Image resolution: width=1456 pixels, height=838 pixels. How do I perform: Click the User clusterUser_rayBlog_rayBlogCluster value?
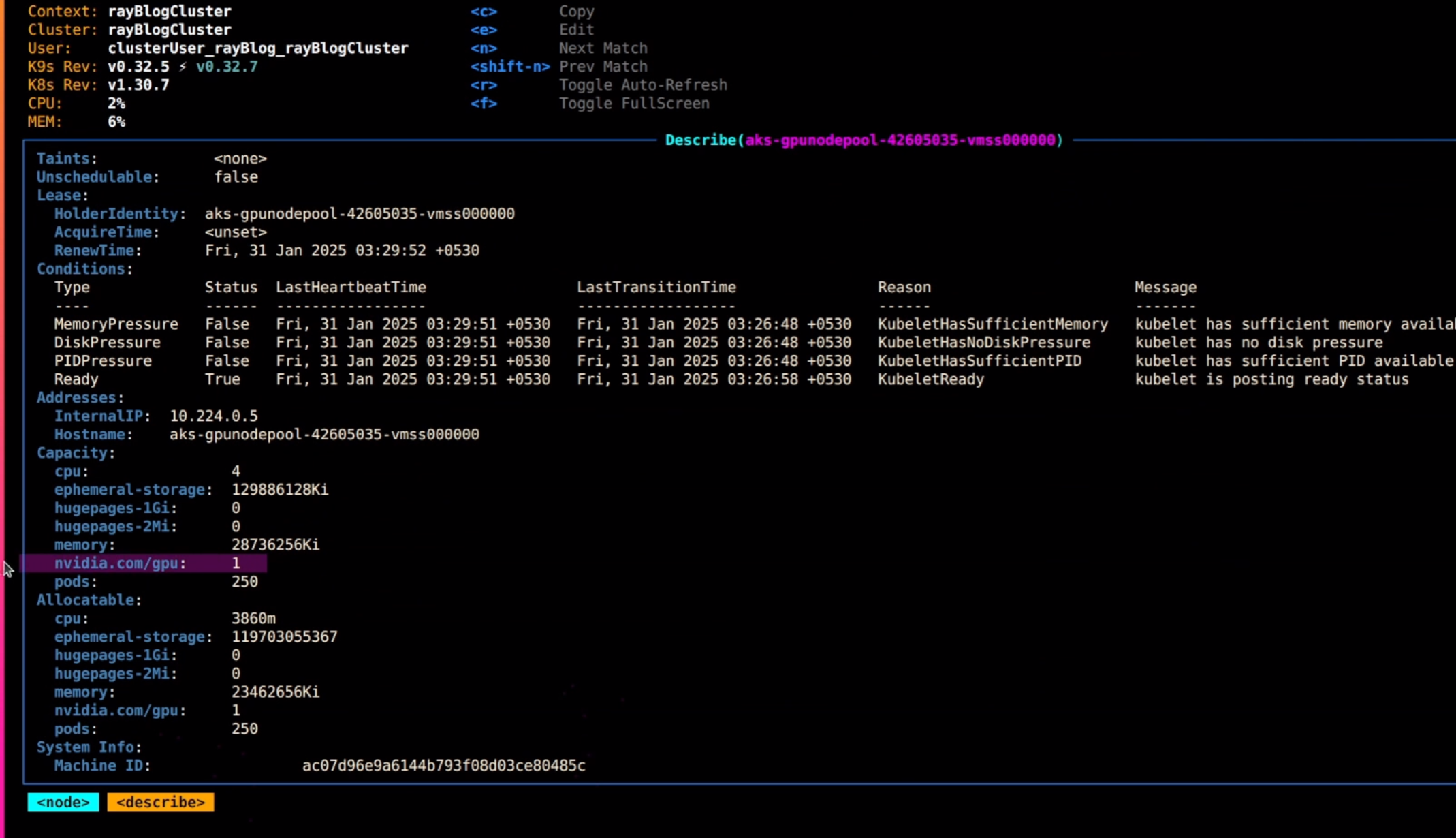point(258,48)
